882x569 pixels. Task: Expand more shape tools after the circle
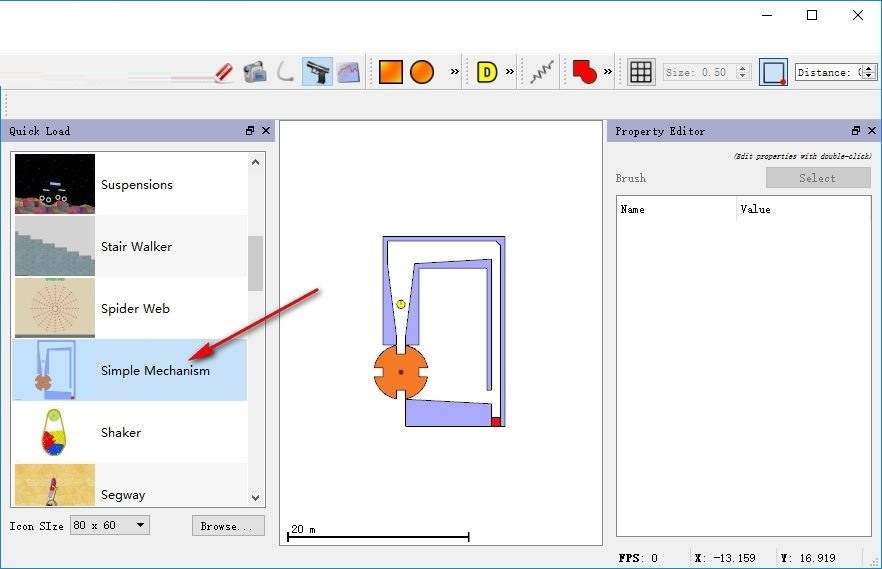[x=454, y=71]
